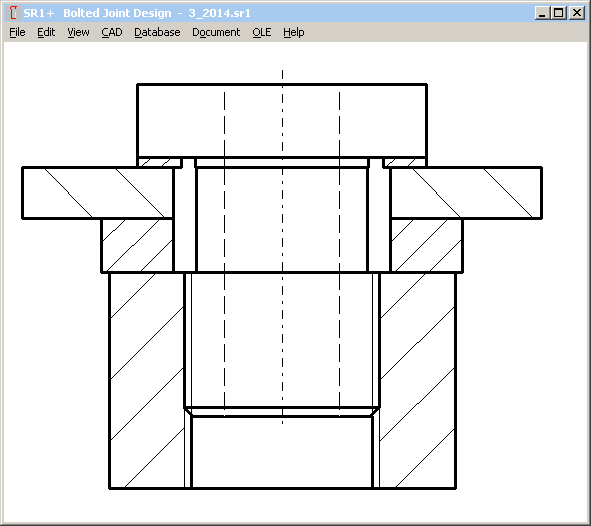
Task: Click the right side of top clamped plate
Action: pyautogui.click(x=466, y=193)
